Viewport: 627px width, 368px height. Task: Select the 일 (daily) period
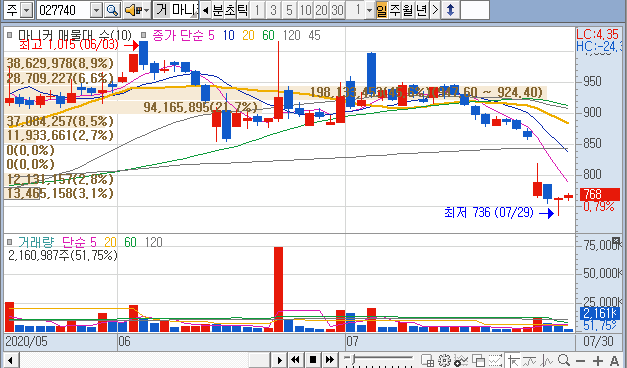click(382, 10)
